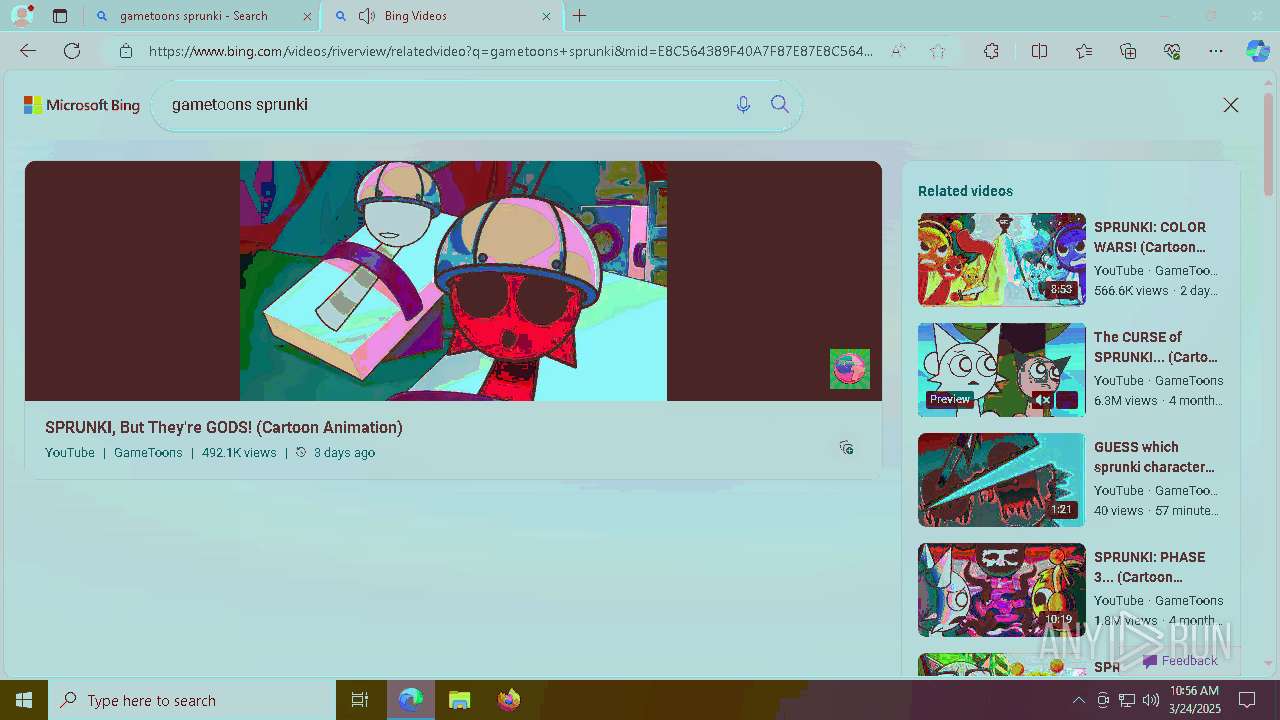Save video to collection icon

[x=846, y=447]
